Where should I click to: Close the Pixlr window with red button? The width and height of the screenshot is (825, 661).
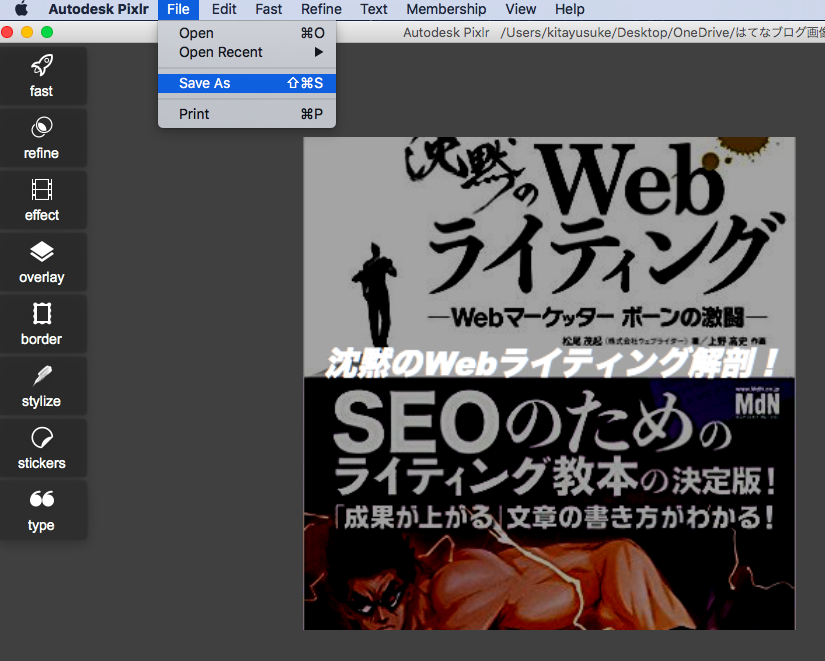click(7, 32)
